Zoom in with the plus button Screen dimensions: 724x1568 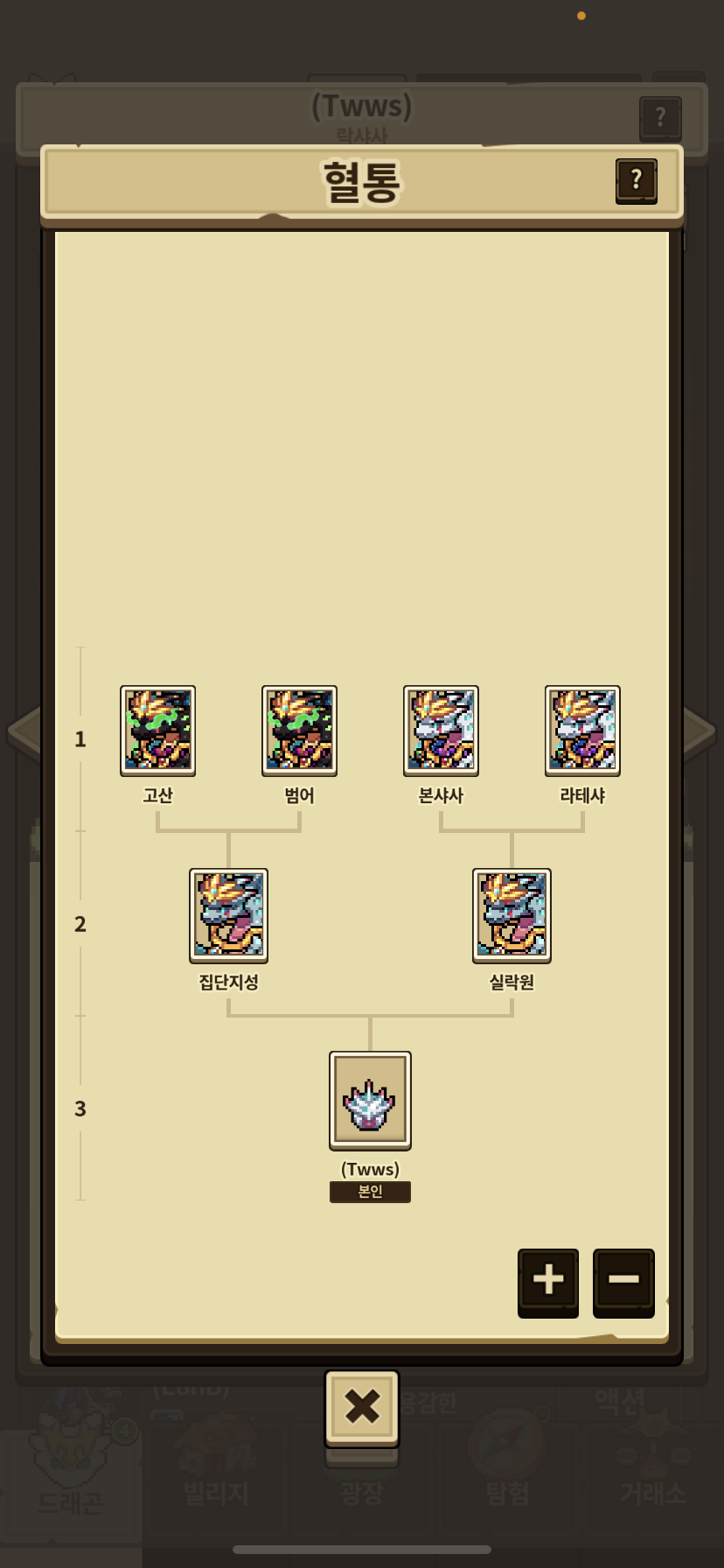point(548,1282)
